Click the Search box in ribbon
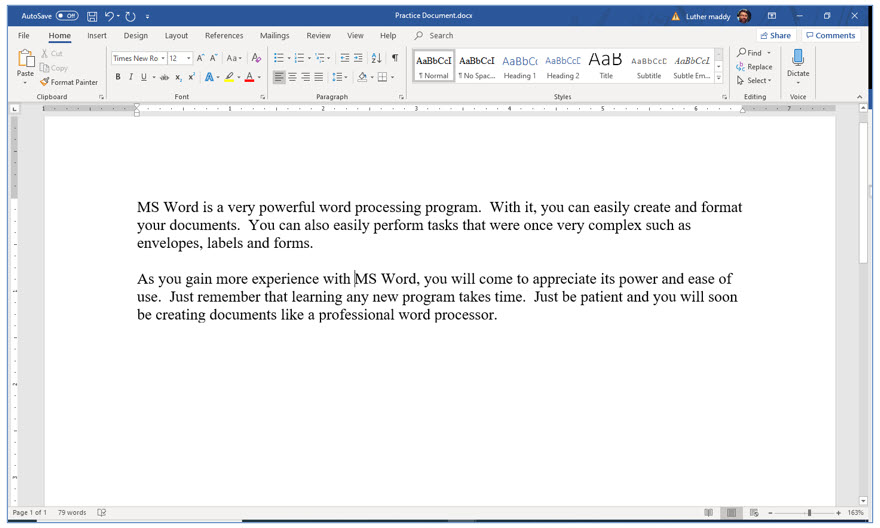This screenshot has width=880, height=528. (434, 35)
